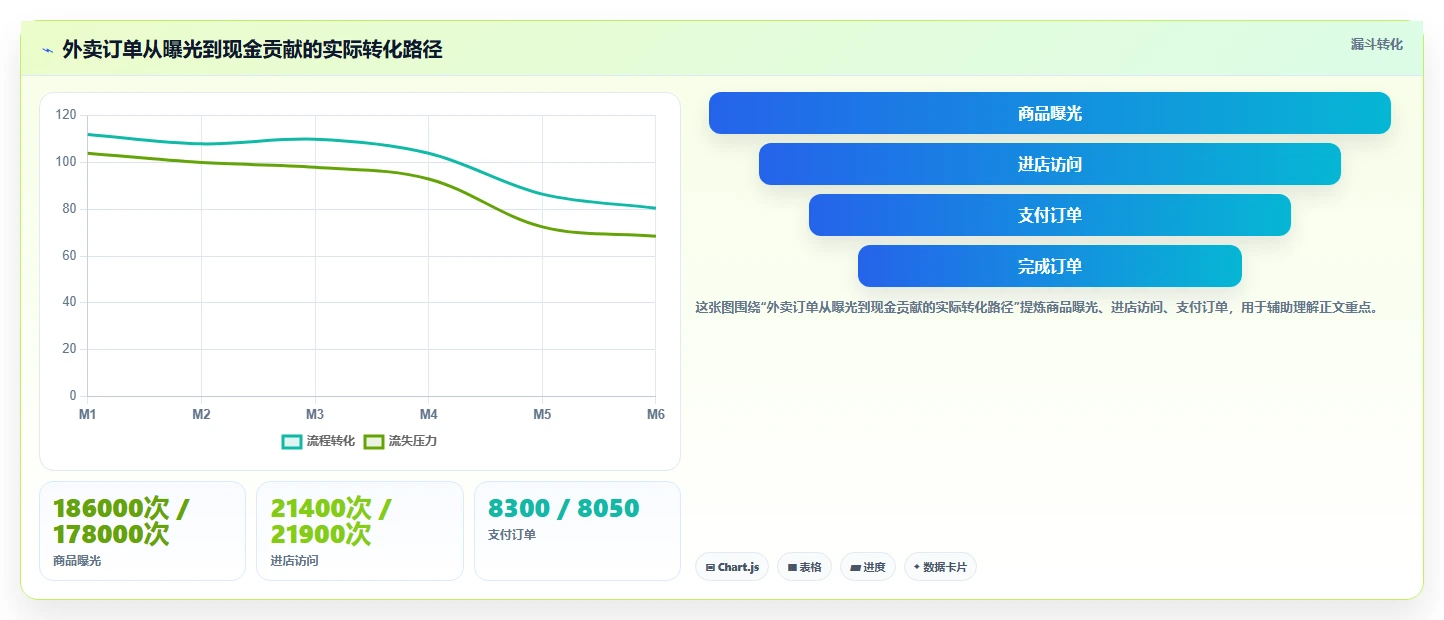Viewport: 1444px width, 620px height.
Task: Click the 60 y-axis value
Action: click(69, 256)
